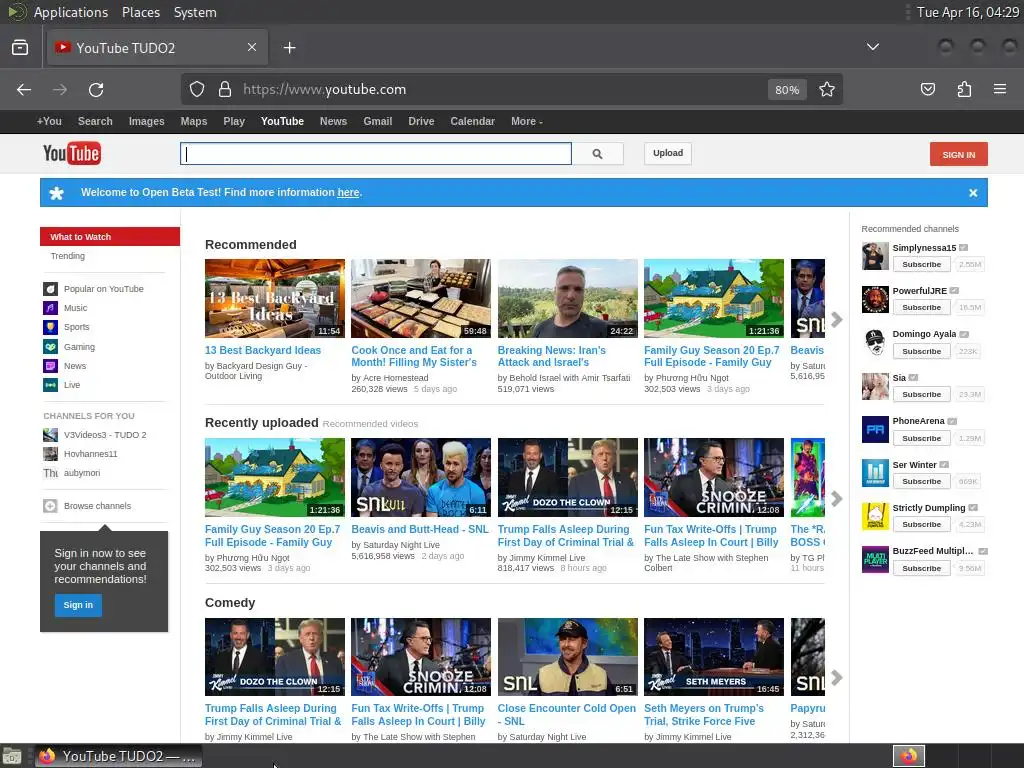This screenshot has width=1024, height=768.
Task: Subscribe to Simplynessa15
Action: [921, 264]
